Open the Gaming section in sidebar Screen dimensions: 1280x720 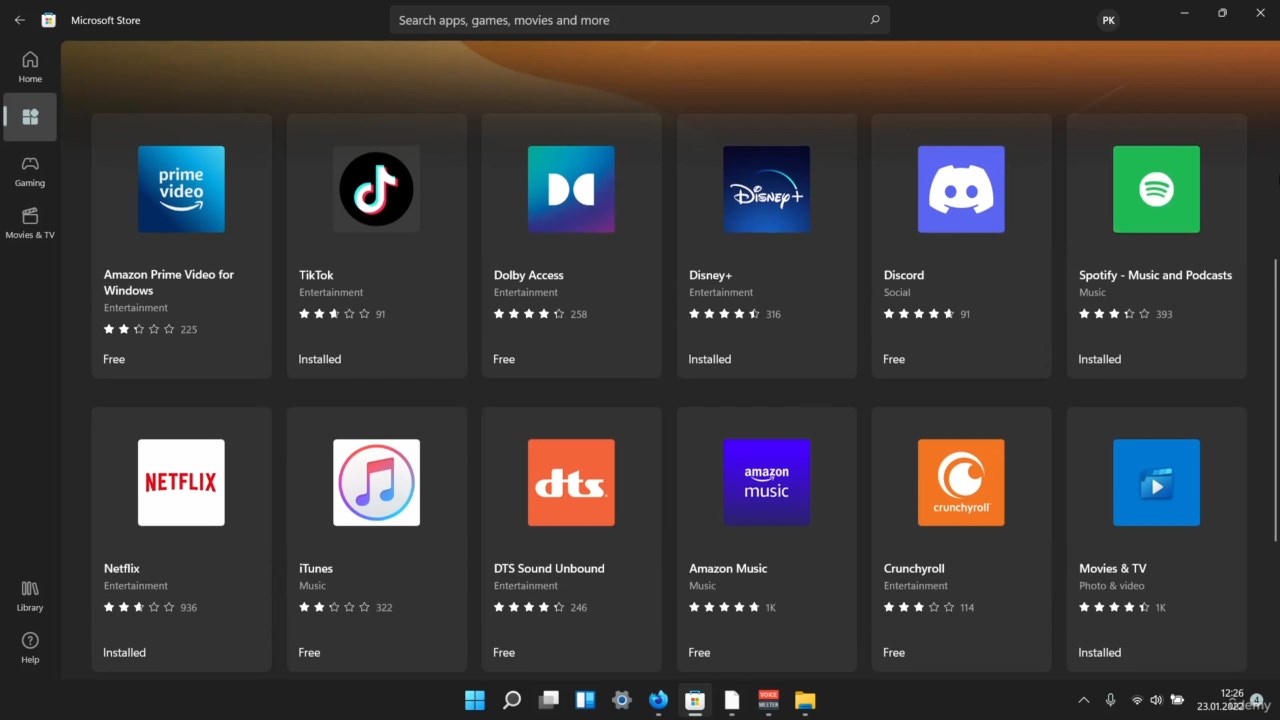tap(30, 170)
